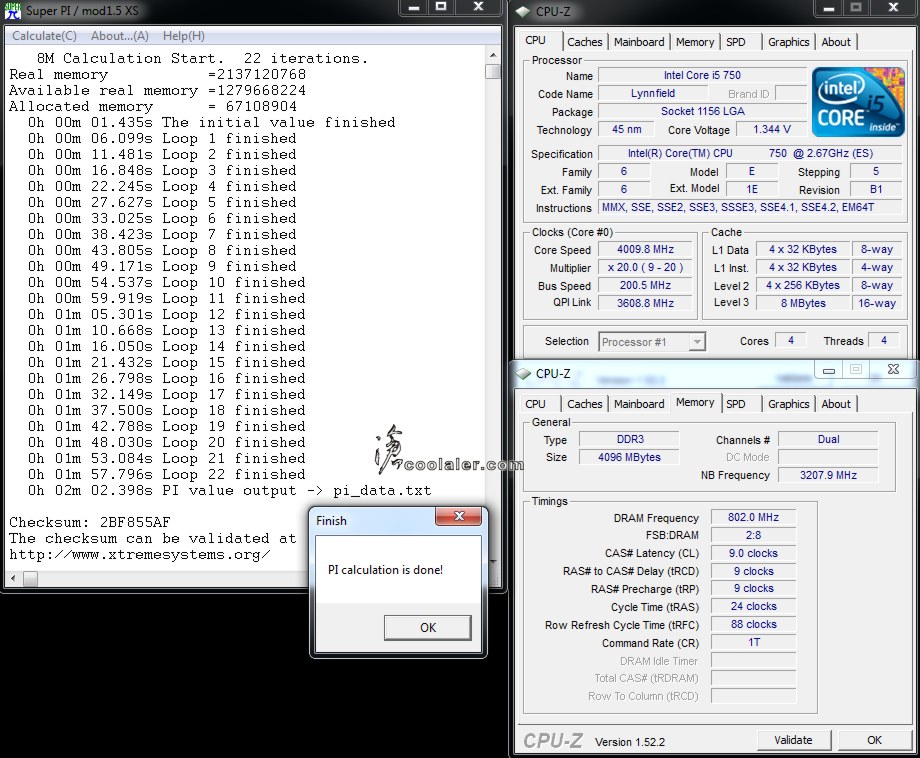Click the Validate button in CPU-Z

pyautogui.click(x=793, y=740)
